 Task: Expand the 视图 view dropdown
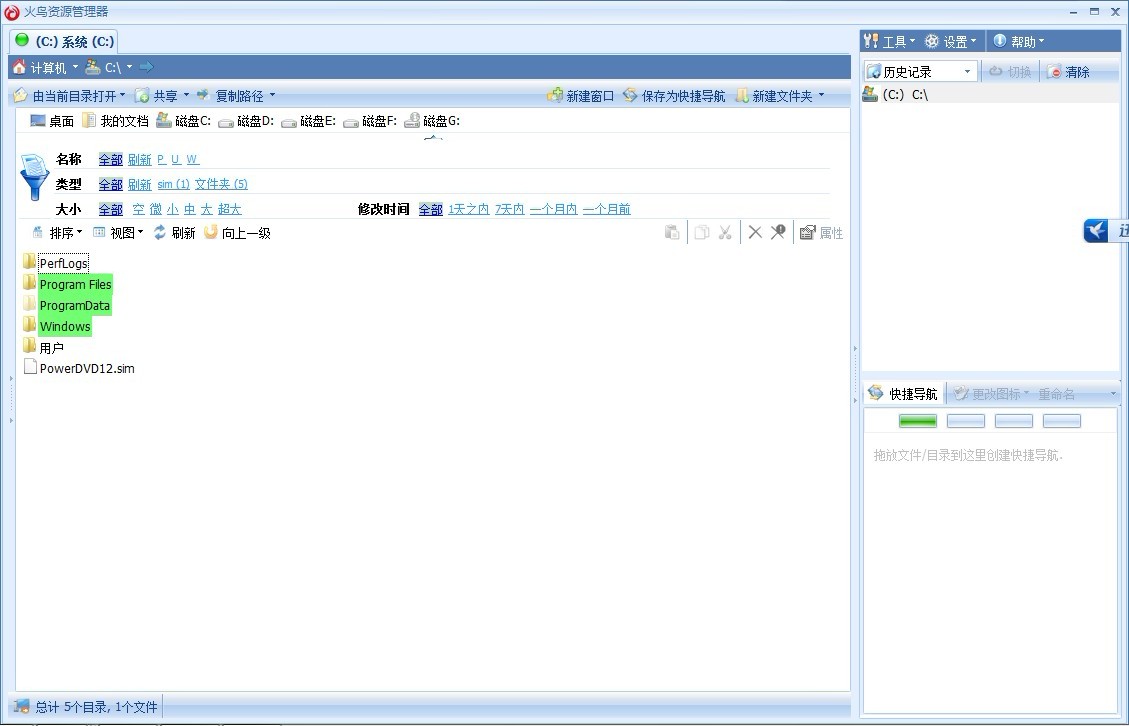118,233
